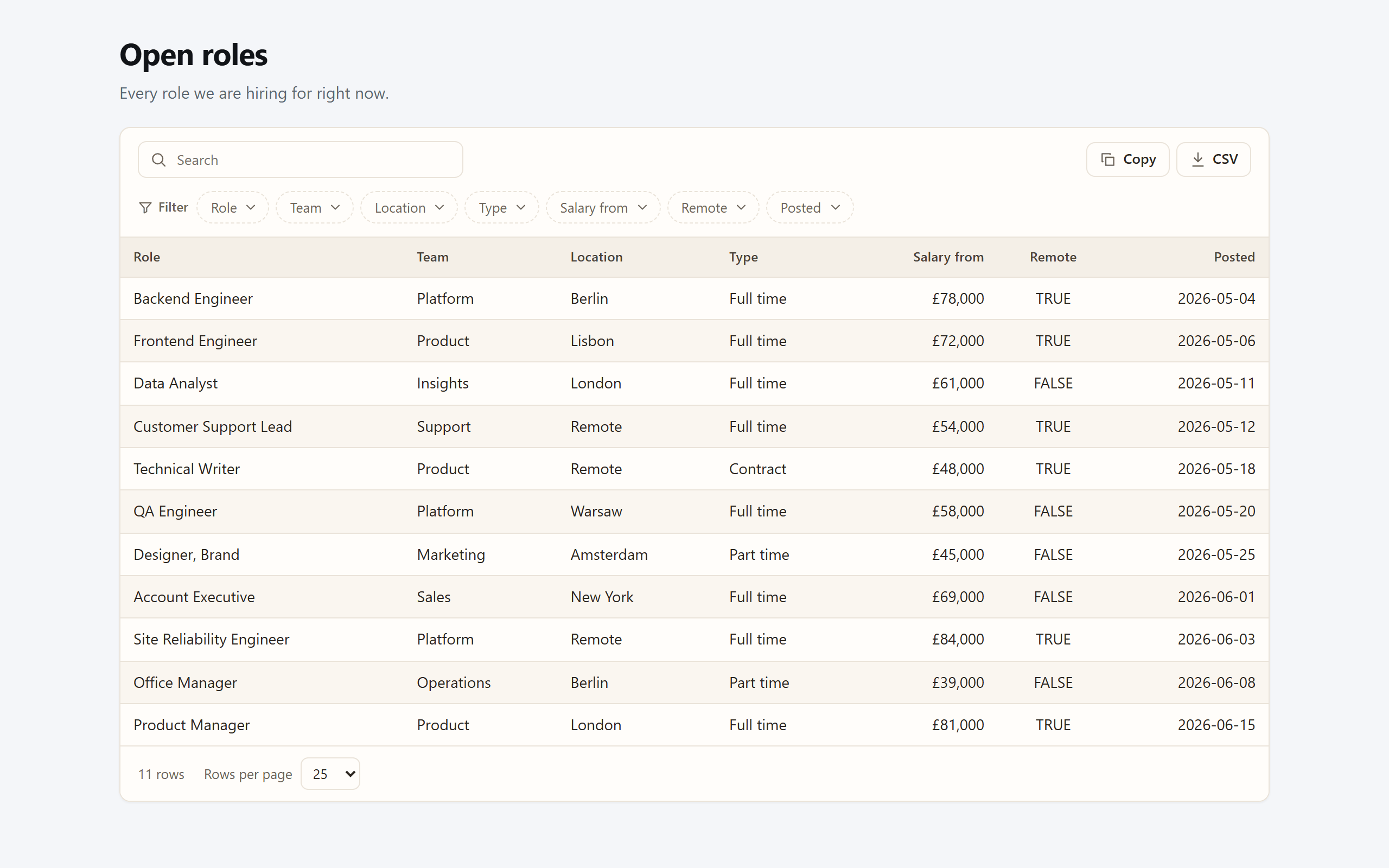1389x868 pixels.
Task: Click the 2026-06-15 posted date
Action: [x=1216, y=725]
